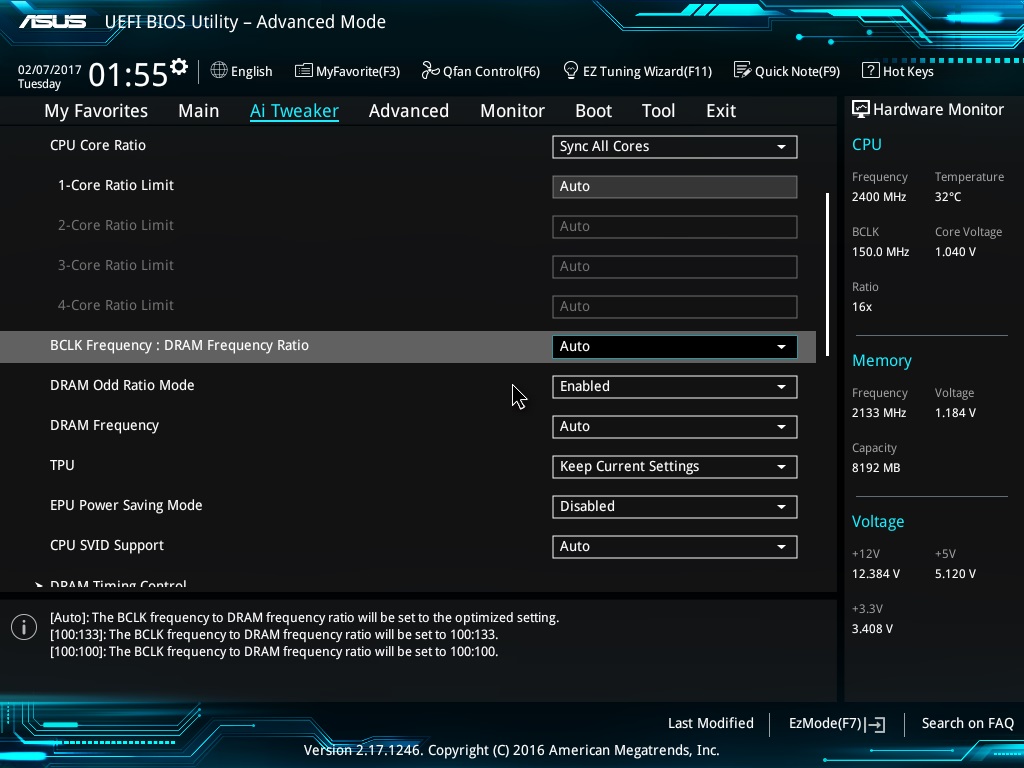
Task: Click the globe language icon
Action: (219, 70)
